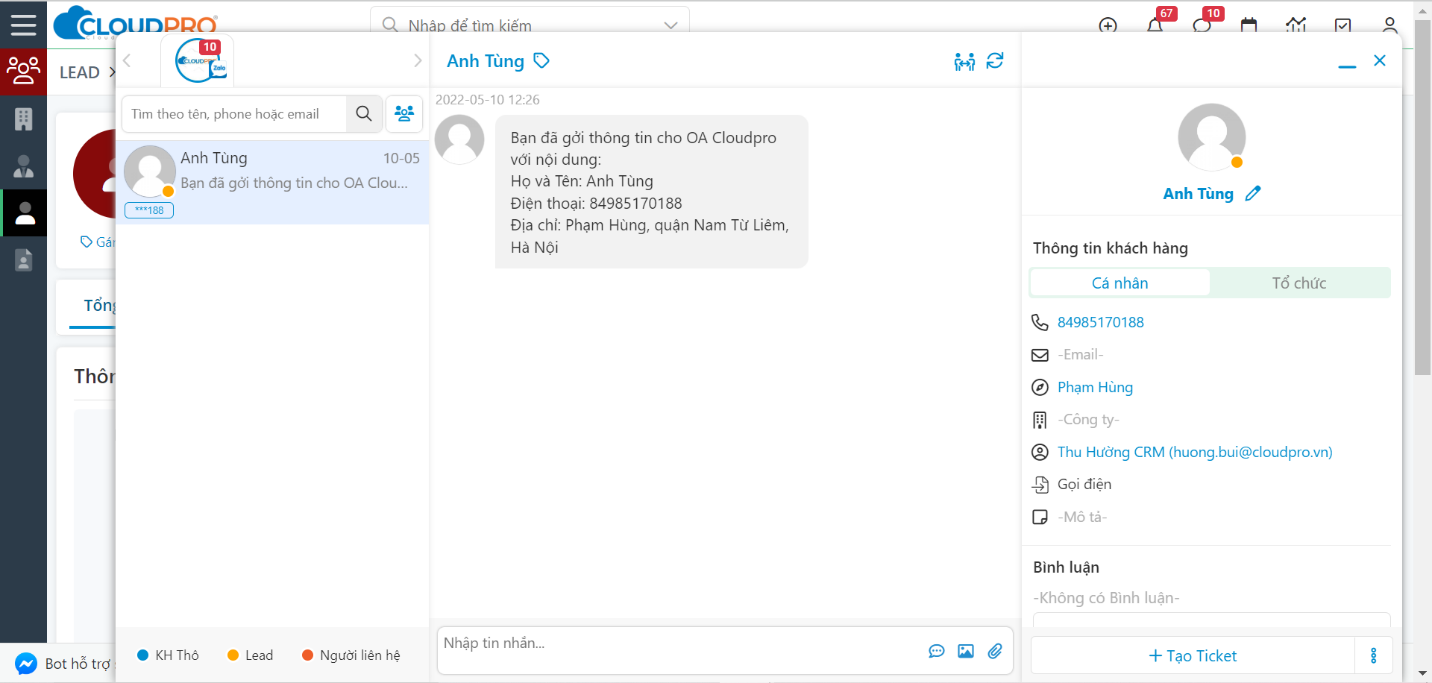
Task: Expand the global search dropdown arrow
Action: point(670,25)
